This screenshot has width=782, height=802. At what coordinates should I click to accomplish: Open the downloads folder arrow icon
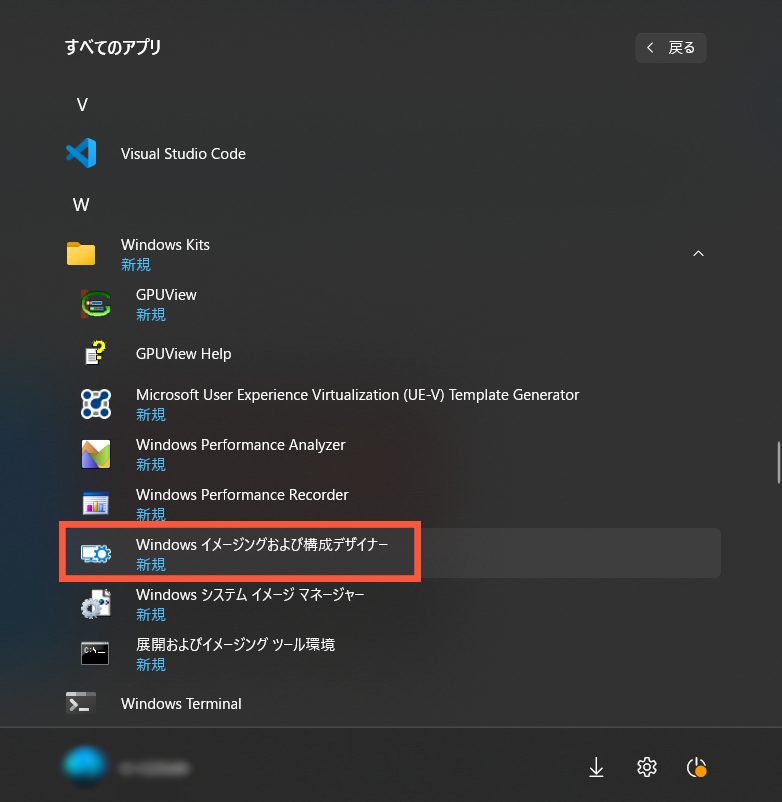coord(596,768)
